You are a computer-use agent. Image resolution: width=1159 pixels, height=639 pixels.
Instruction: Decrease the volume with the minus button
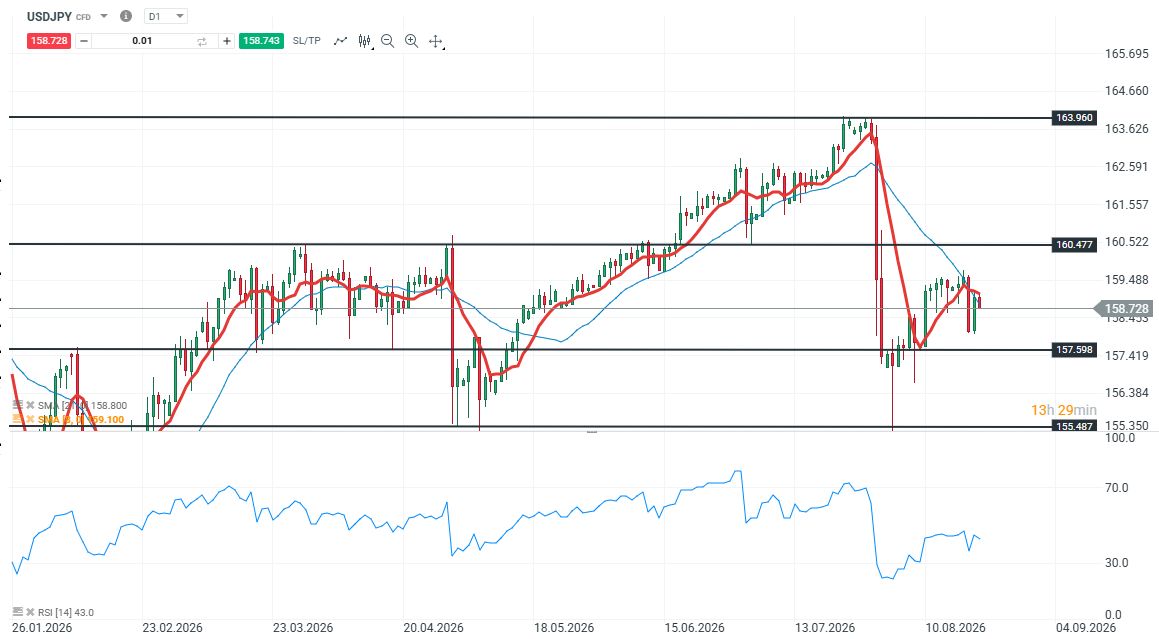84,41
